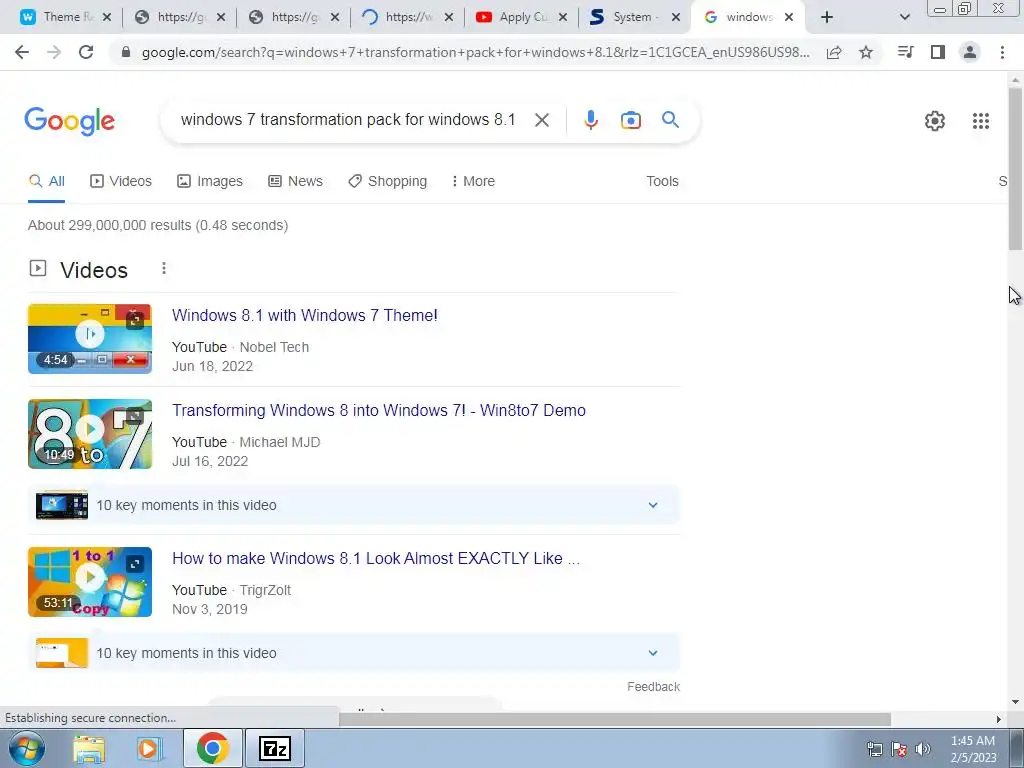This screenshot has width=1024, height=768.
Task: Open the Google apps grid
Action: tap(981, 121)
